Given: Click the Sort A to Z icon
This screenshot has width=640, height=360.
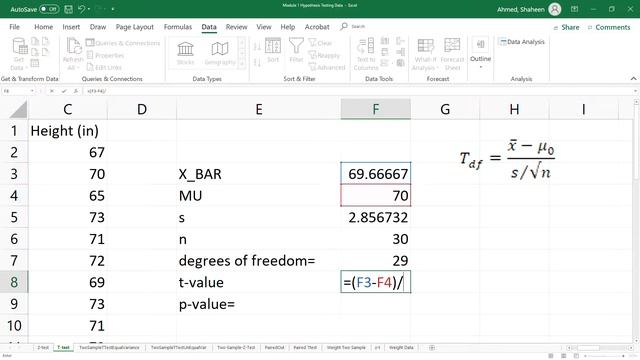Looking at the screenshot, I should pyautogui.click(x=257, y=47).
